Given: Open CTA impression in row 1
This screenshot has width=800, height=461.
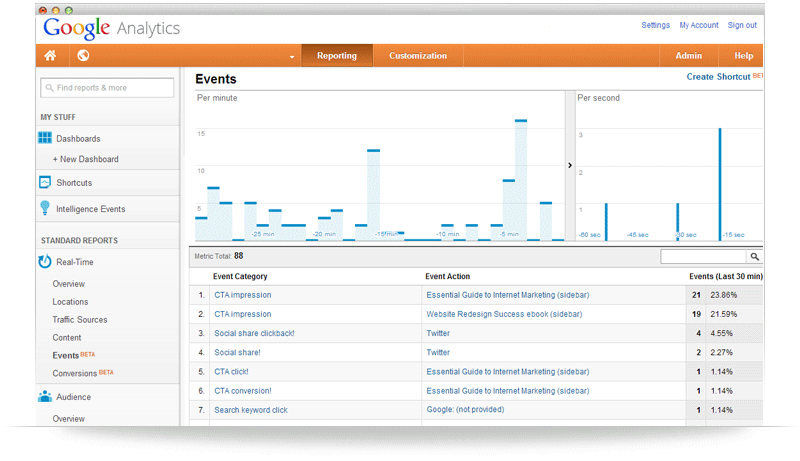Looking at the screenshot, I should click(242, 295).
